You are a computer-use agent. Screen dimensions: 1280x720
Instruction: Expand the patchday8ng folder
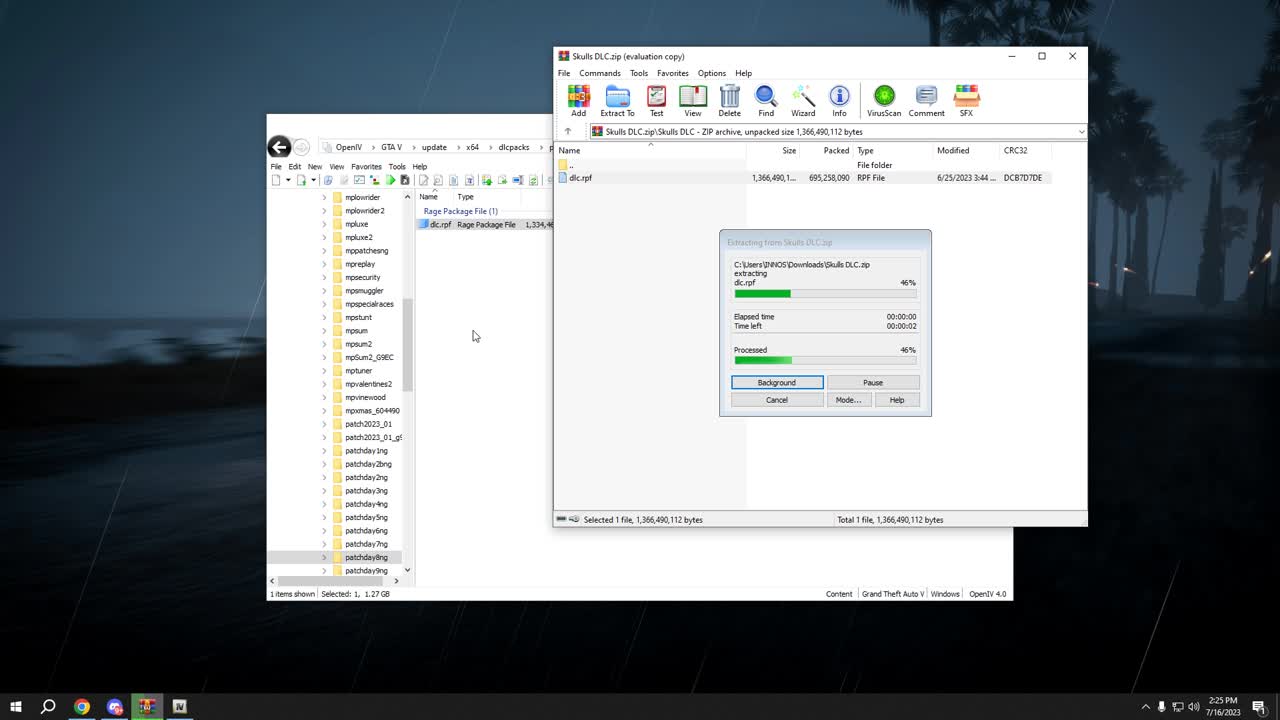[323, 557]
